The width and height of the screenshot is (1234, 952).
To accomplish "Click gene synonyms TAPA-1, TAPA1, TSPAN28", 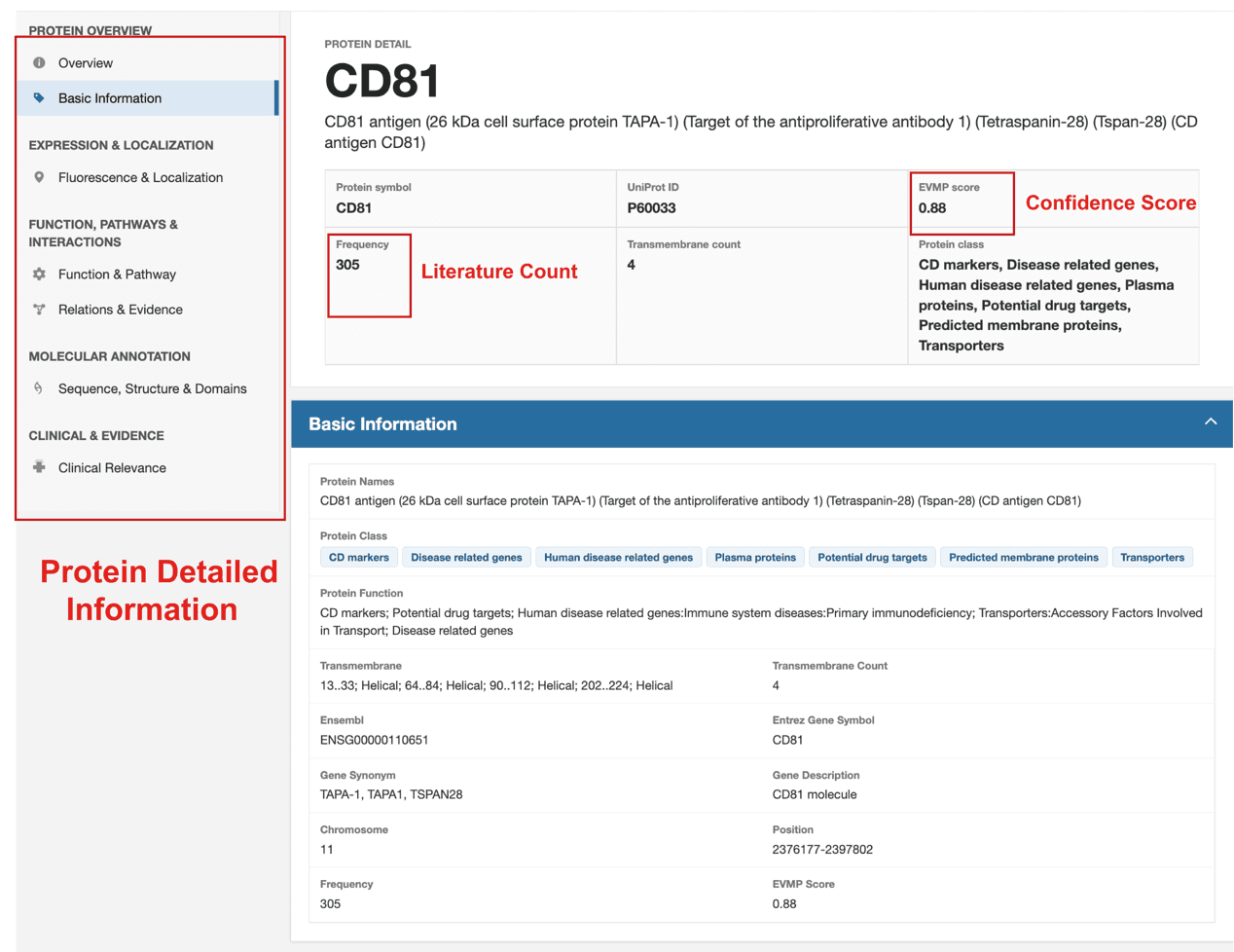I will [x=391, y=794].
